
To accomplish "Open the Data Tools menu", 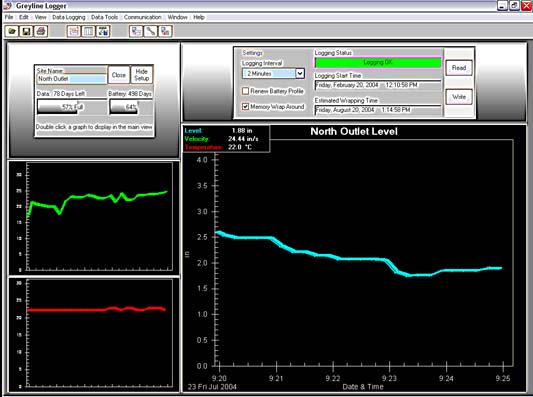I will point(104,17).
